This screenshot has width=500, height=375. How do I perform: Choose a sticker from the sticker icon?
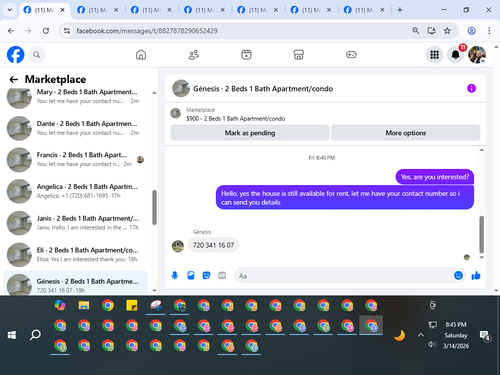click(206, 275)
